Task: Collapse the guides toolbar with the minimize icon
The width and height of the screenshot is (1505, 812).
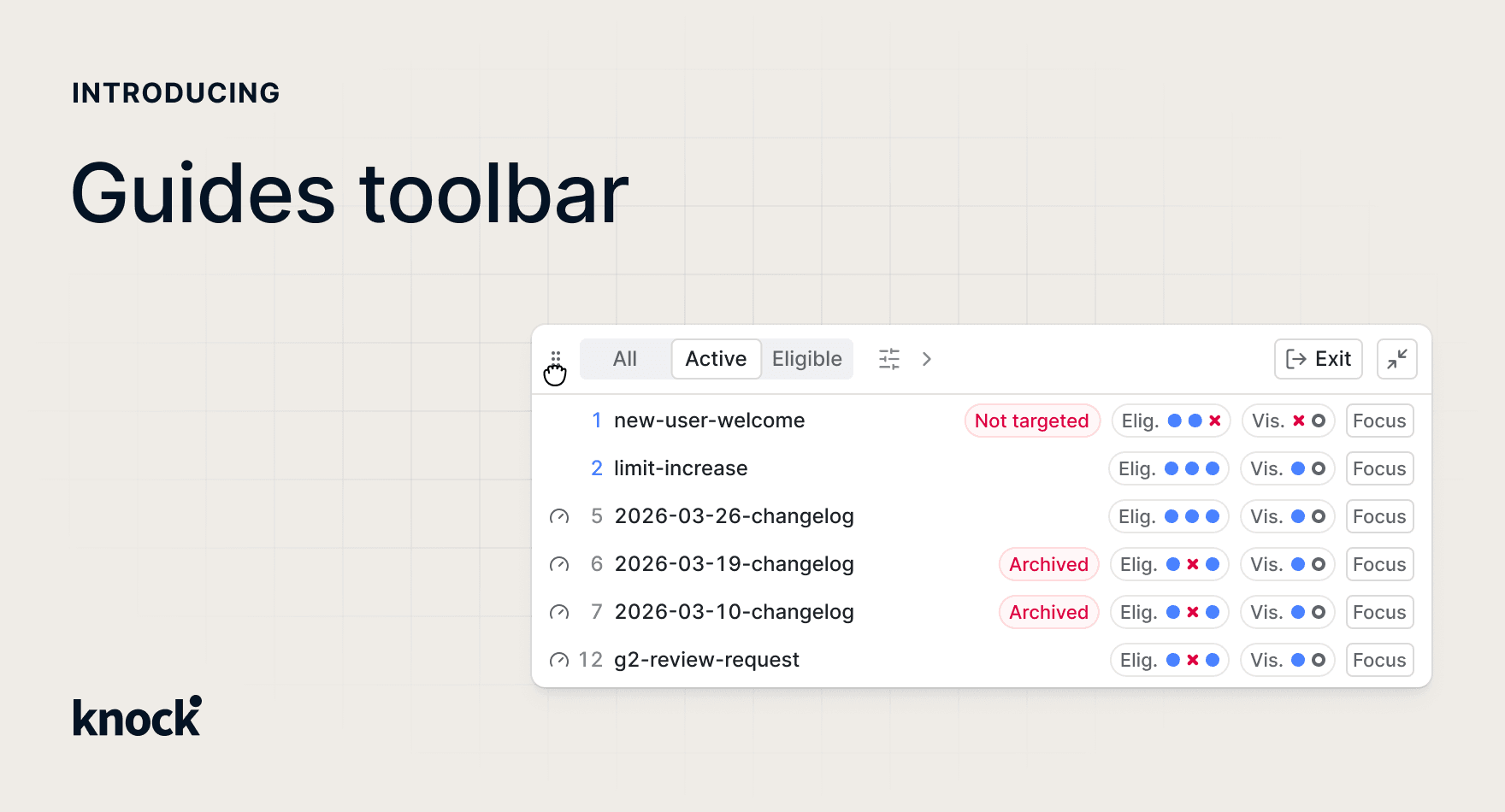Action: (x=1396, y=359)
